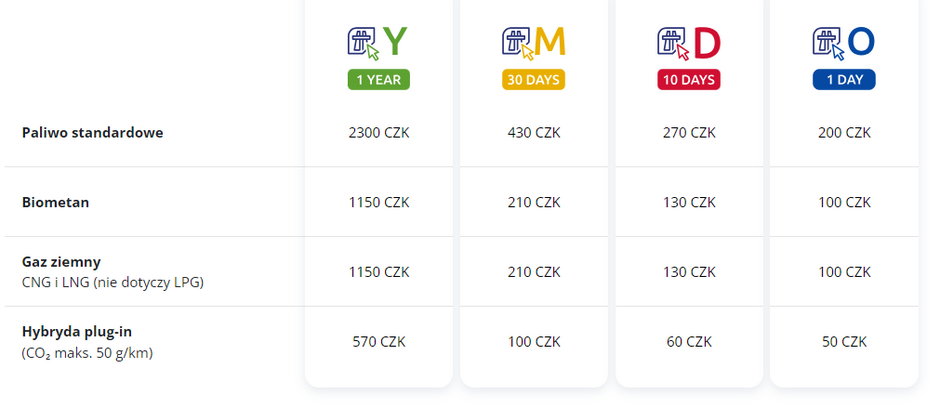Select the red 10 DAYS badge
Image resolution: width=940 pixels, height=408 pixels.
pyautogui.click(x=689, y=80)
